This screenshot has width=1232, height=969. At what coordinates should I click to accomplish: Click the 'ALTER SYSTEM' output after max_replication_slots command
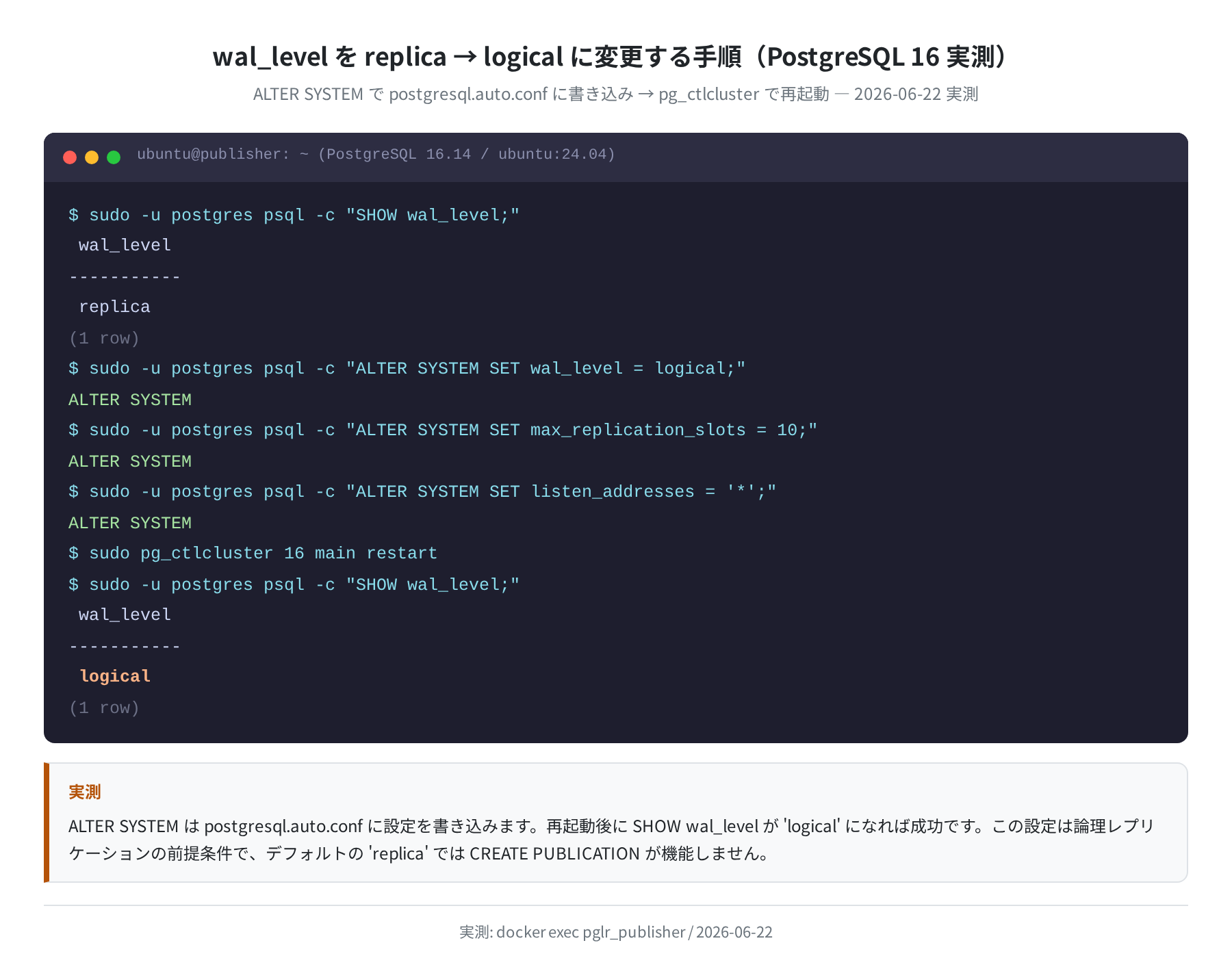130,461
